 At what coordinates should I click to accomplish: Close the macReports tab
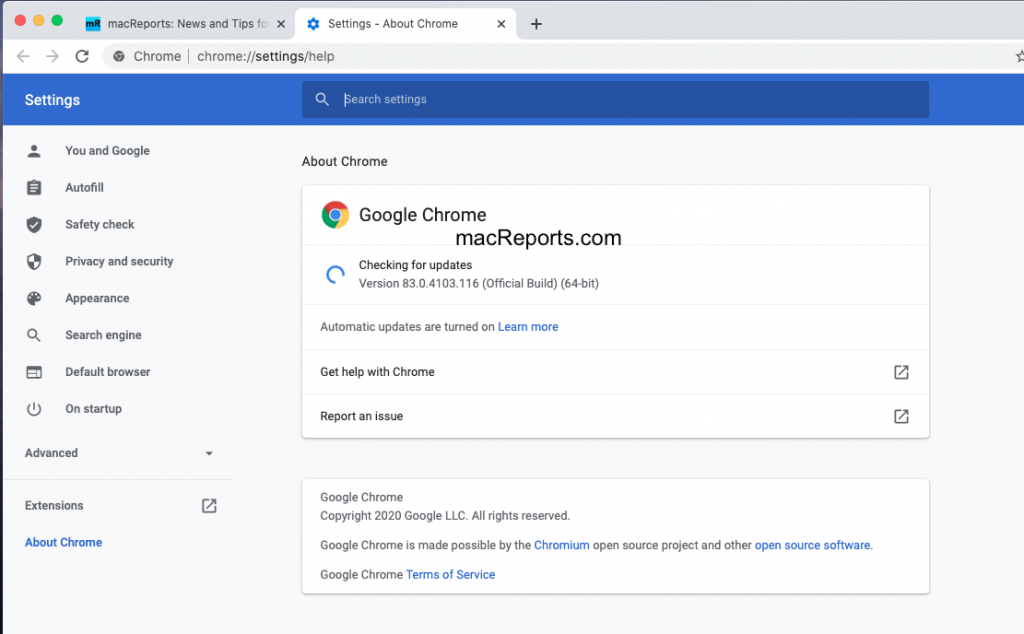tap(281, 24)
